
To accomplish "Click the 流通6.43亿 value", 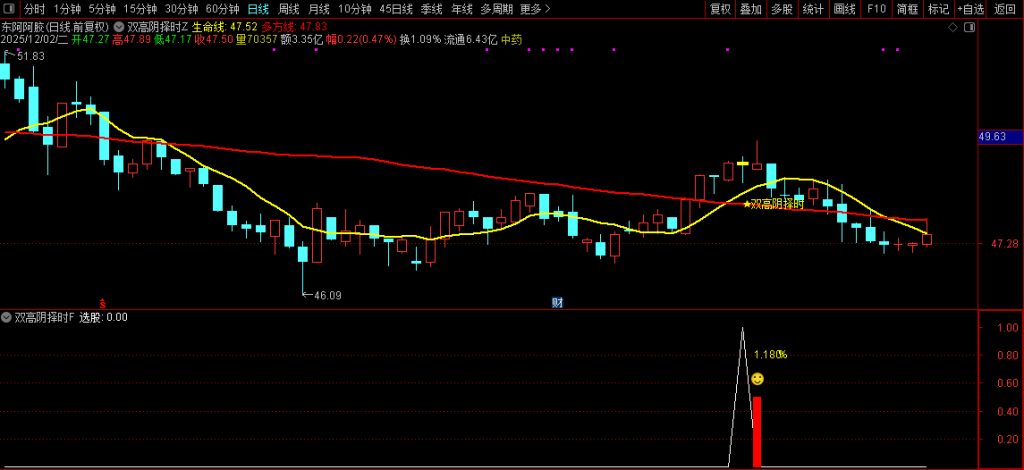I will pyautogui.click(x=470, y=39).
